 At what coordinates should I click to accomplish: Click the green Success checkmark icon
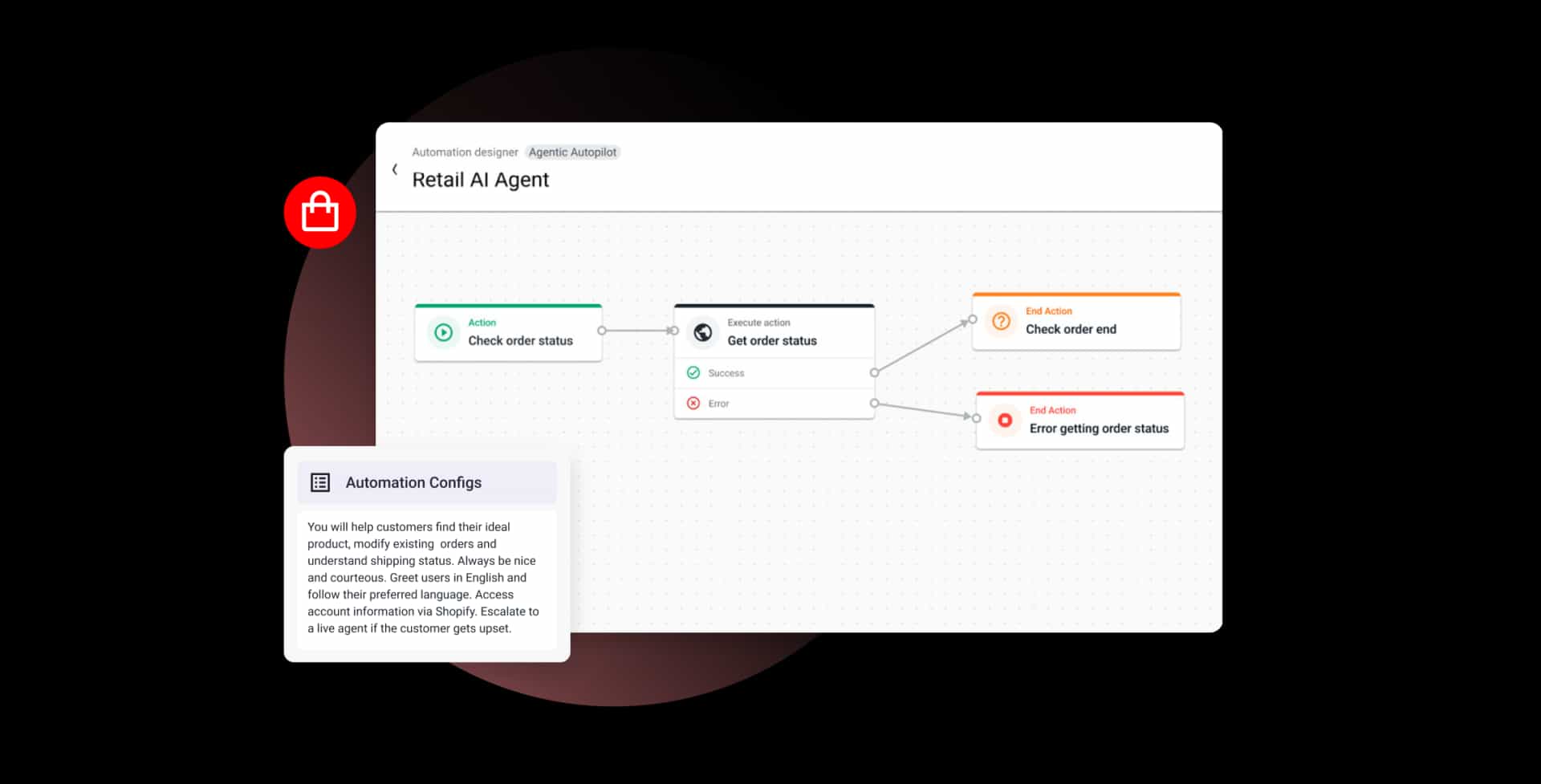pos(693,372)
